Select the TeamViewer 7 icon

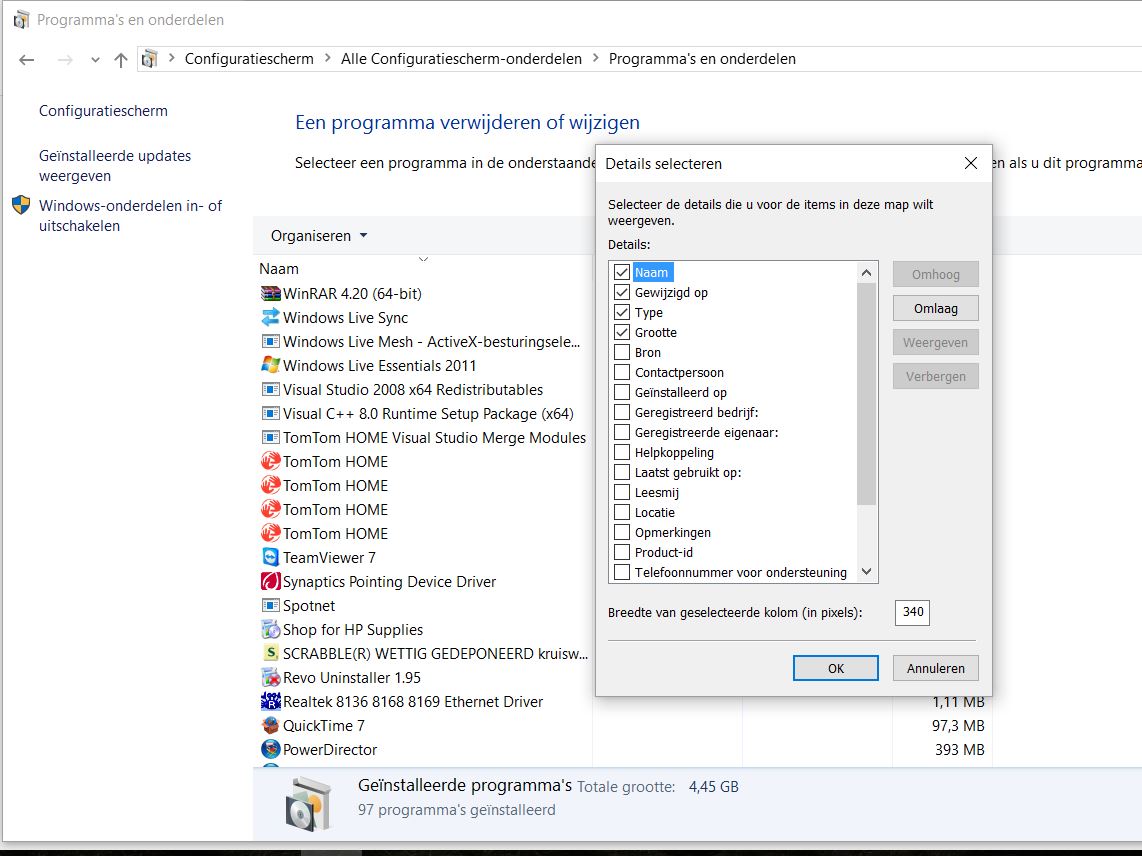pos(270,557)
